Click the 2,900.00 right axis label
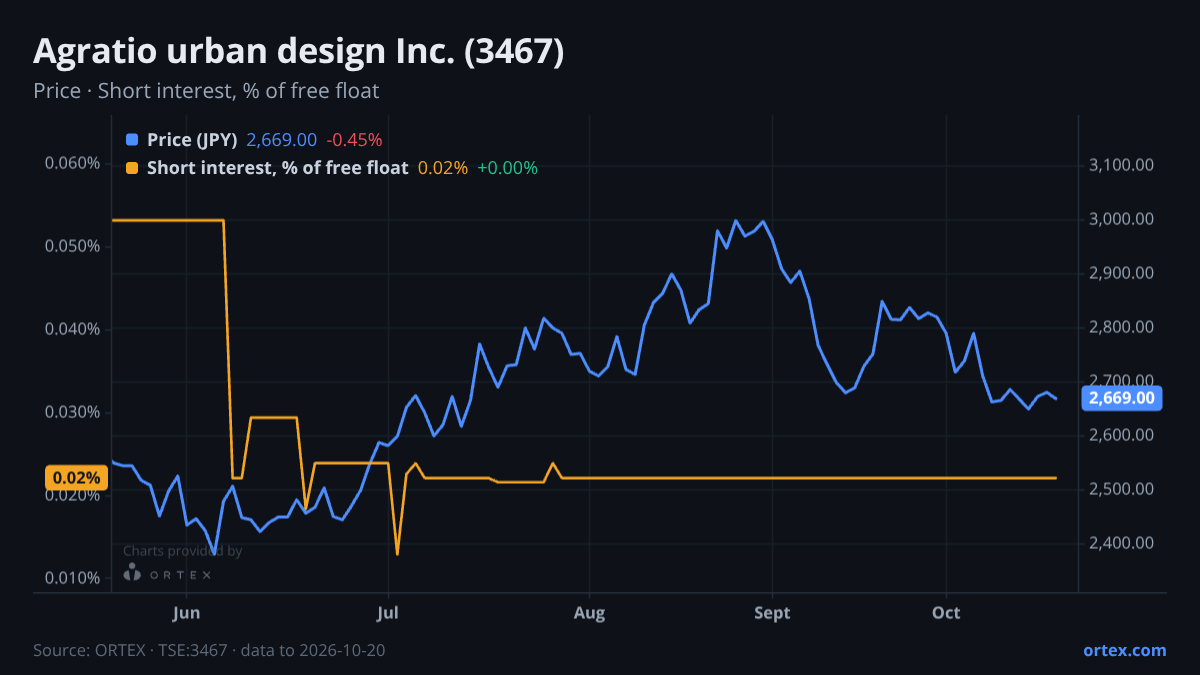The image size is (1200, 675). (x=1121, y=273)
